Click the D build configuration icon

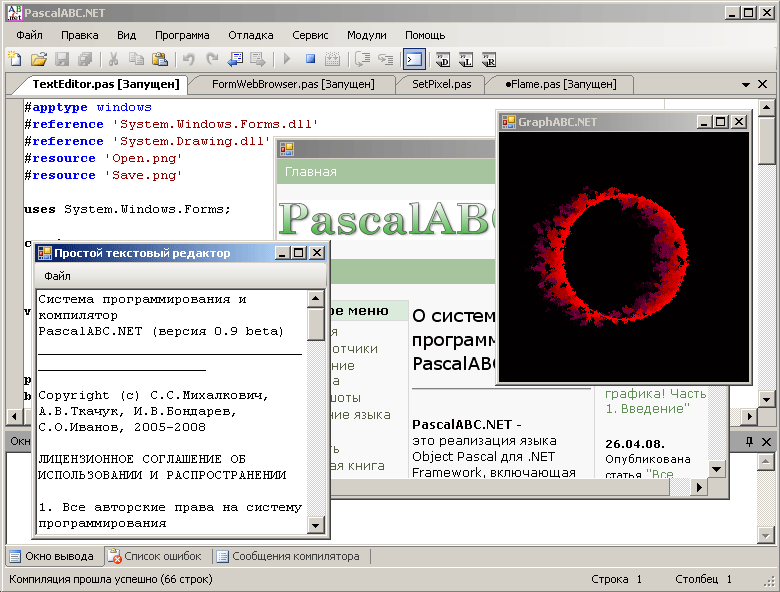click(x=442, y=60)
